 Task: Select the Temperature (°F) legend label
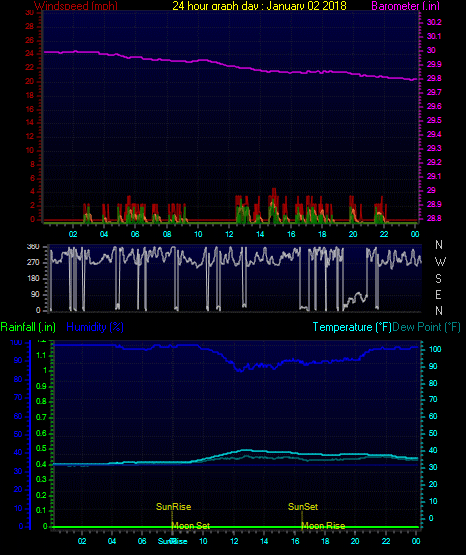pos(352,327)
